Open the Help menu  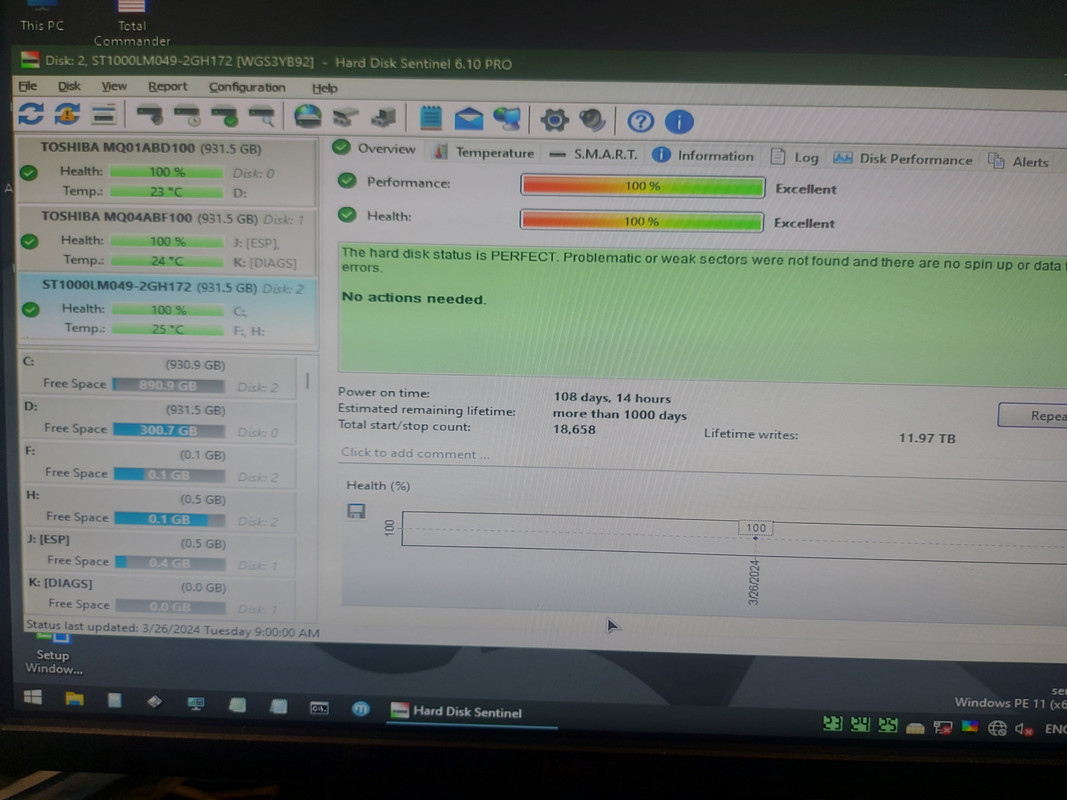(325, 88)
